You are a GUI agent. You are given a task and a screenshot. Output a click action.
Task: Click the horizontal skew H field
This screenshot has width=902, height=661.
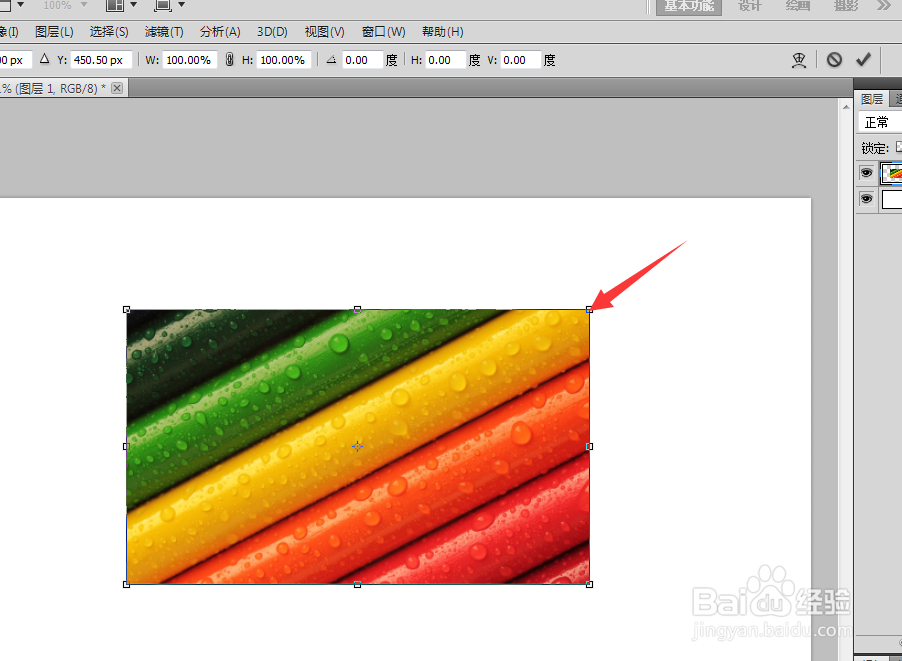click(445, 60)
